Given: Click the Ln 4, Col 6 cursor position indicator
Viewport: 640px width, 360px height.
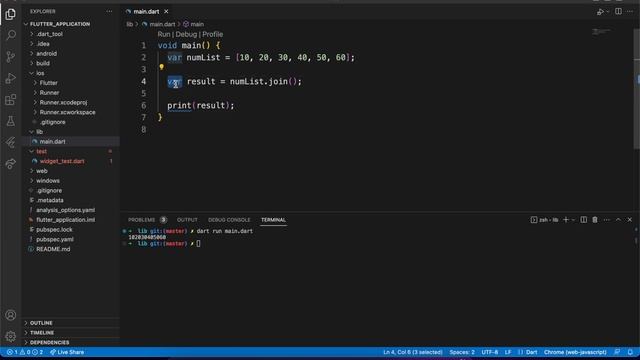Looking at the screenshot, I should coord(413,352).
